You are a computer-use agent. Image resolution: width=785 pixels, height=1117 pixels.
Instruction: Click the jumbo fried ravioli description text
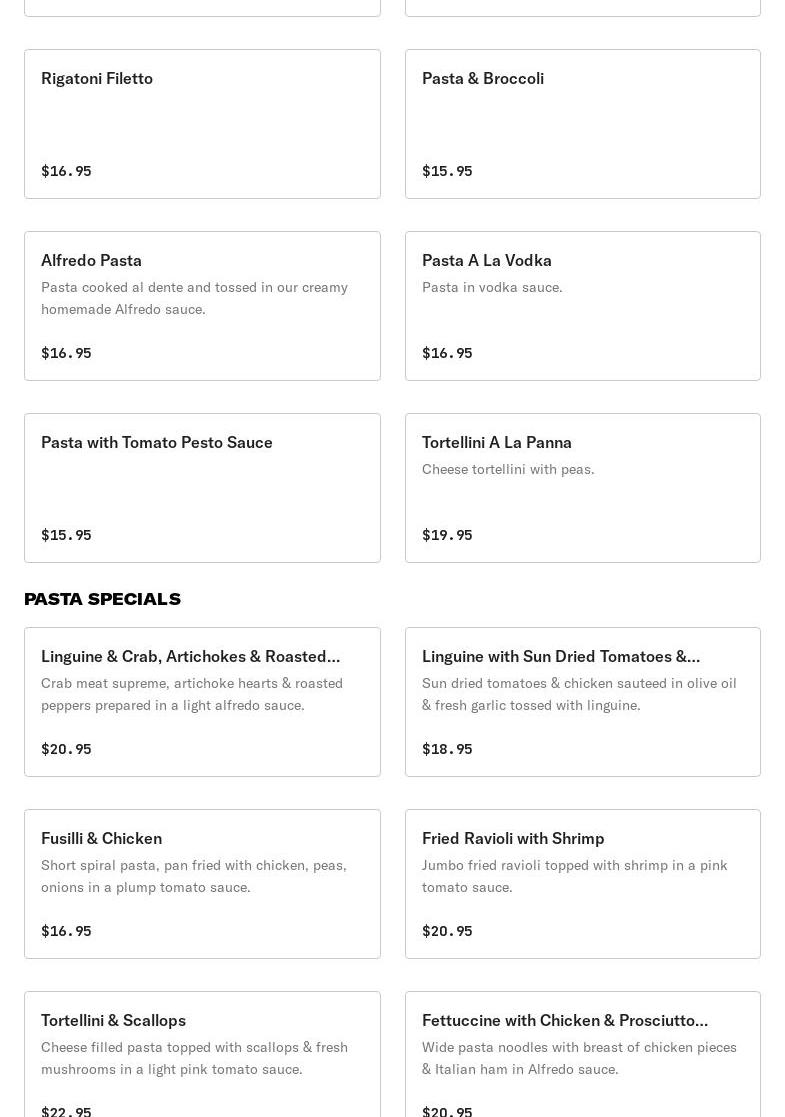574,876
